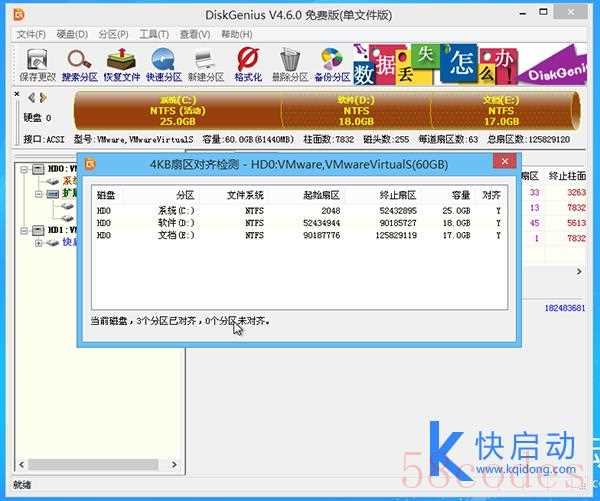Go to previous disk with left arrow
600x501 pixels.
click(31, 98)
